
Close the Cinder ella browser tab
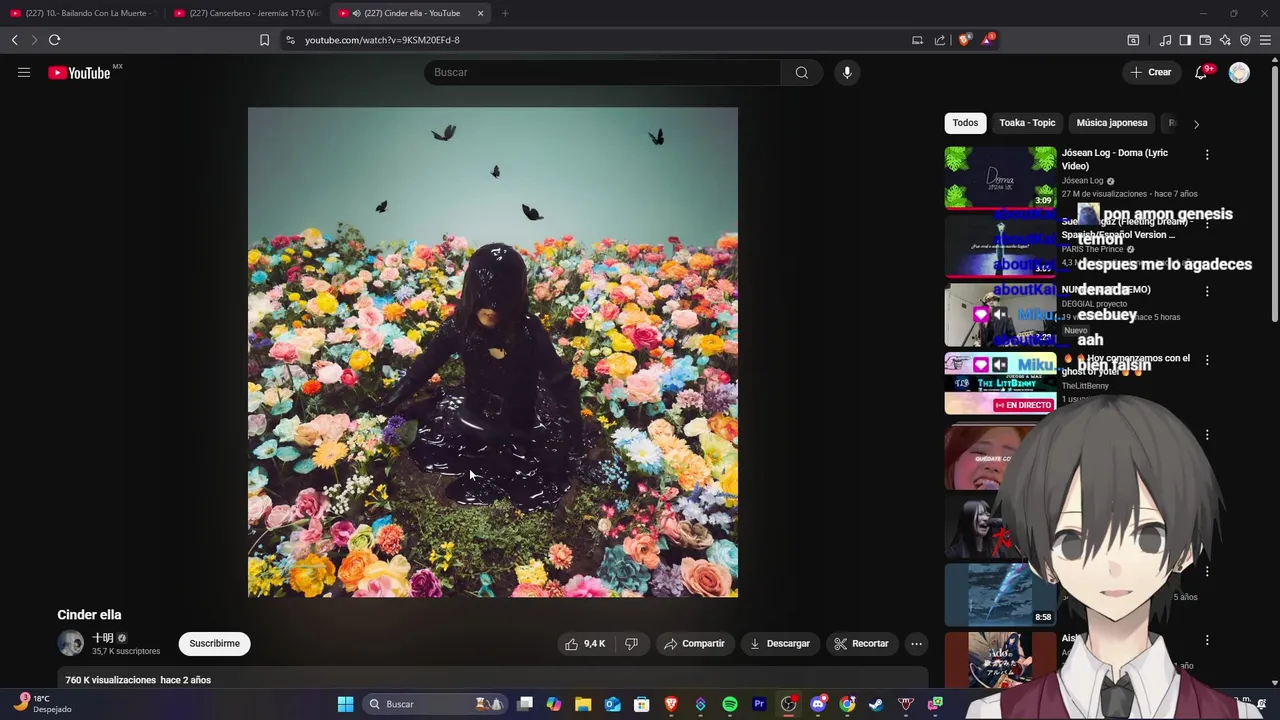click(480, 13)
